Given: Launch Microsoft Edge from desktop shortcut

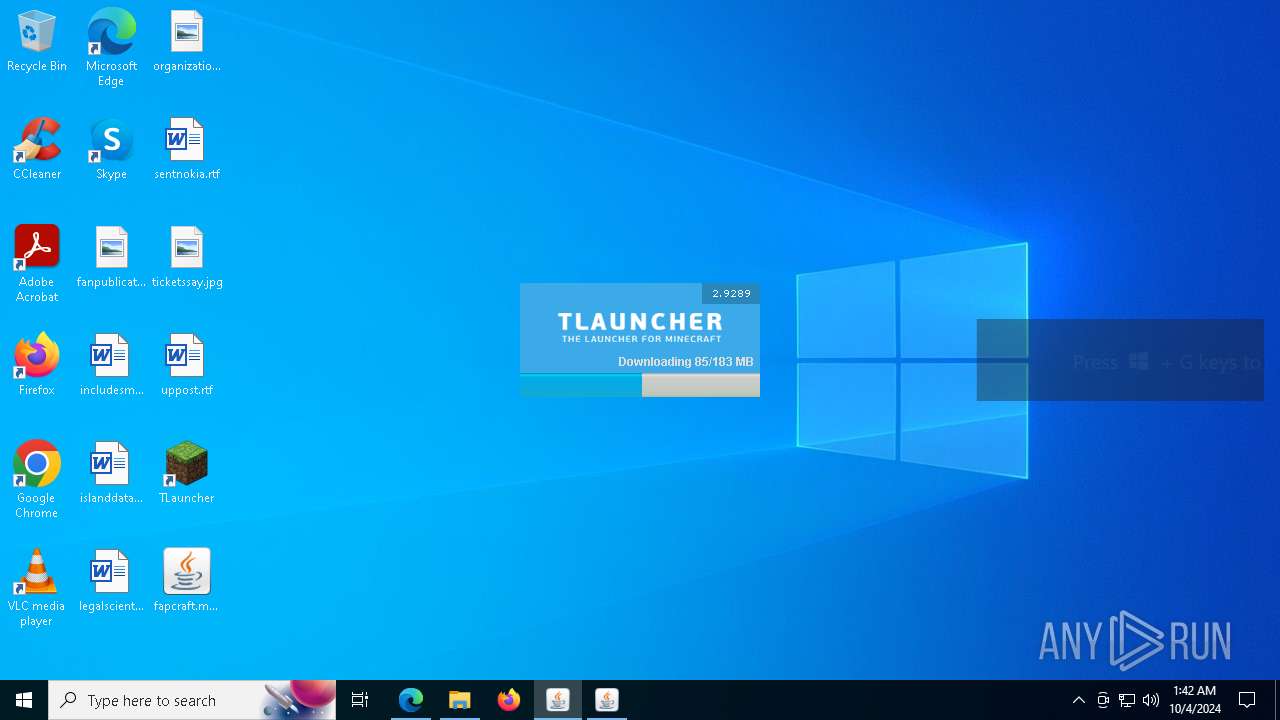Looking at the screenshot, I should click(111, 48).
